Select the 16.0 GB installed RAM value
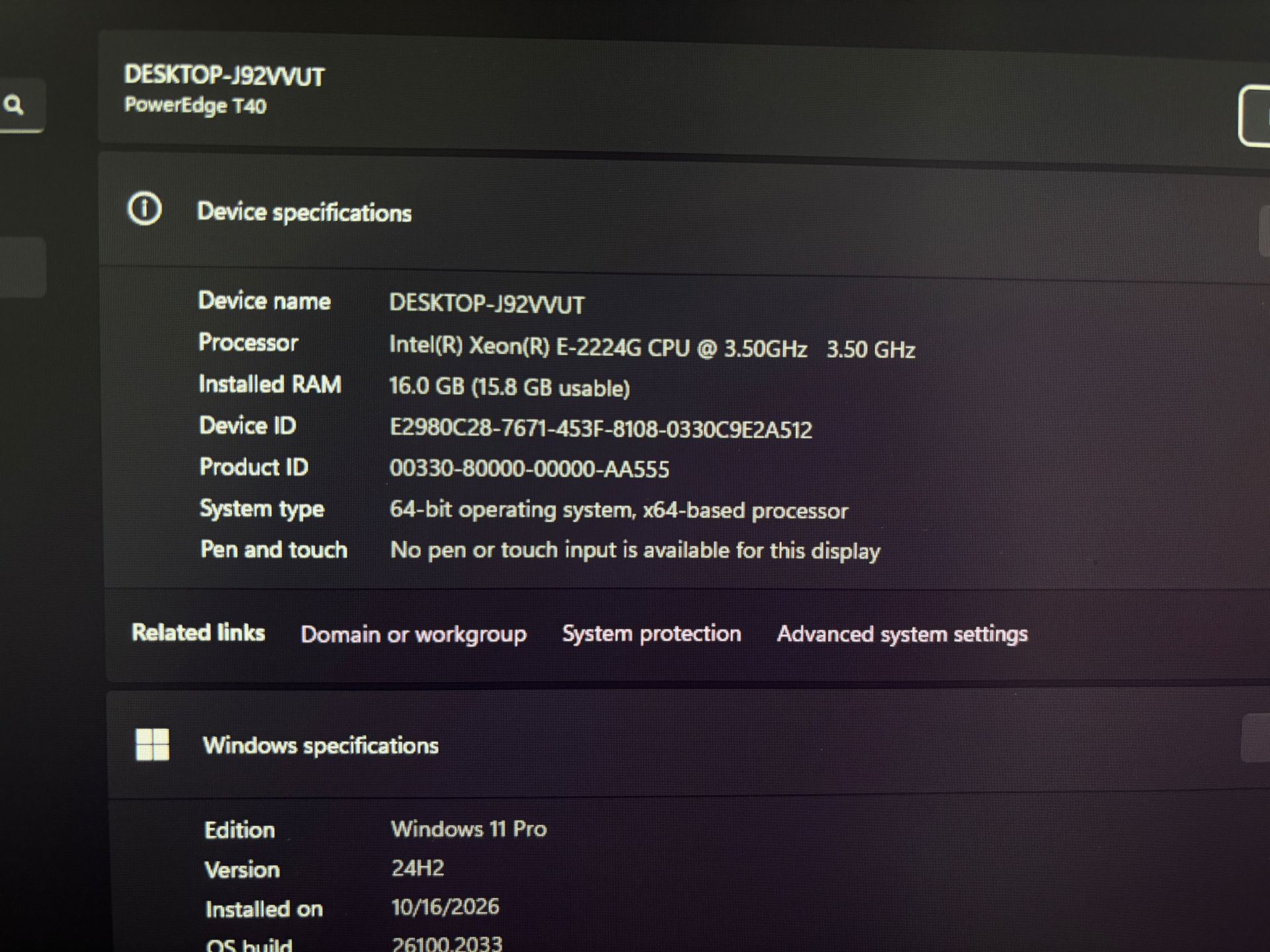The height and width of the screenshot is (952, 1270). [509, 387]
